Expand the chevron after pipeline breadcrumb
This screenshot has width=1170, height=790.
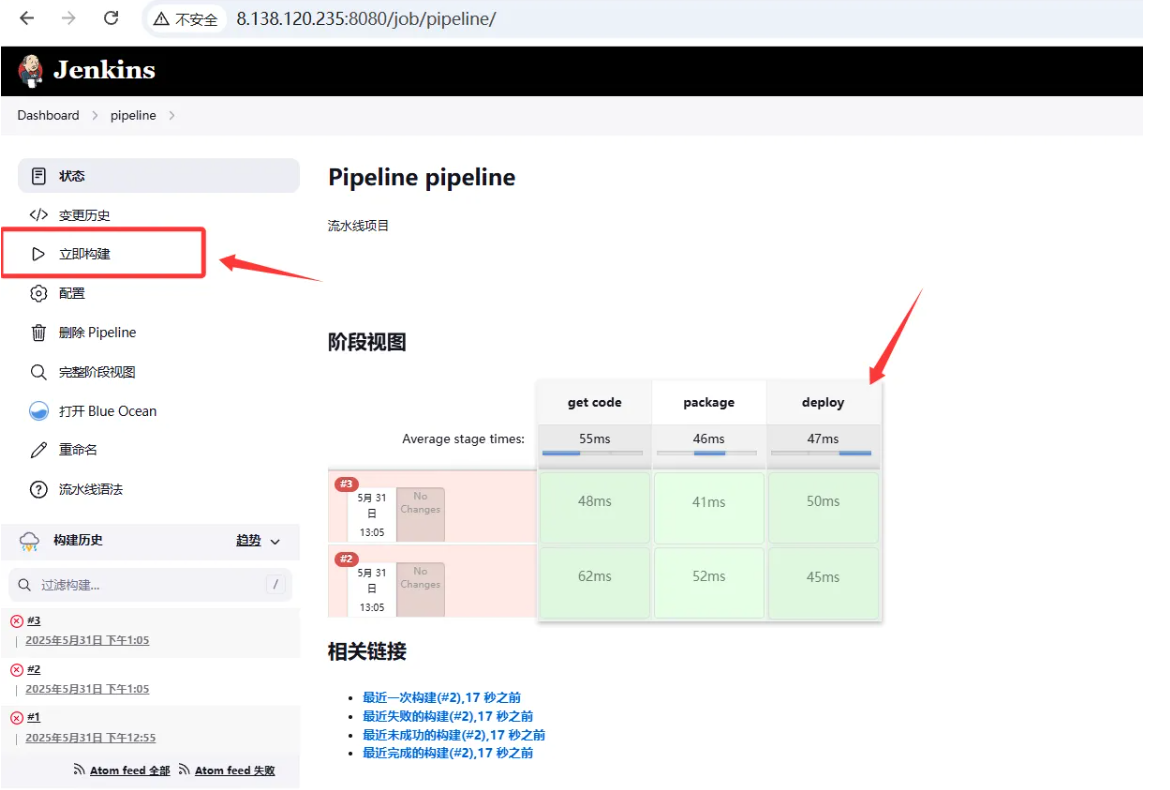172,116
